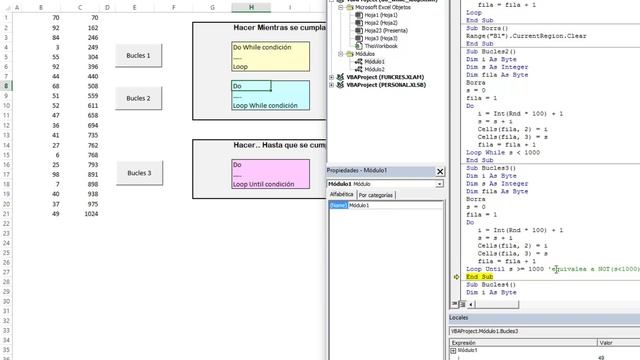The image size is (640, 360).
Task: Click Módulo2 module icon
Action: [359, 69]
